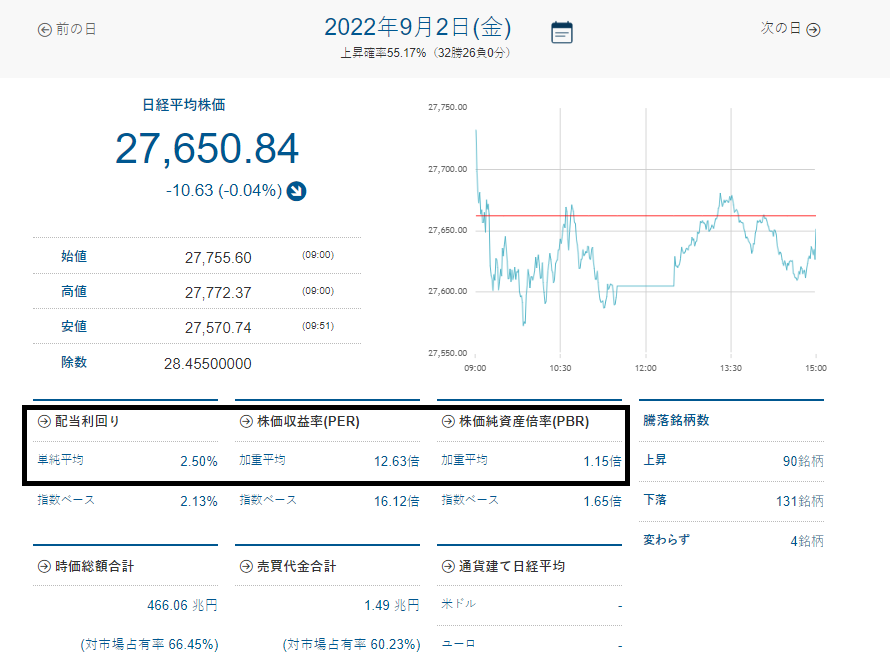Click the 安値 value 27,570.74
The width and height of the screenshot is (890, 670).
coord(218,328)
